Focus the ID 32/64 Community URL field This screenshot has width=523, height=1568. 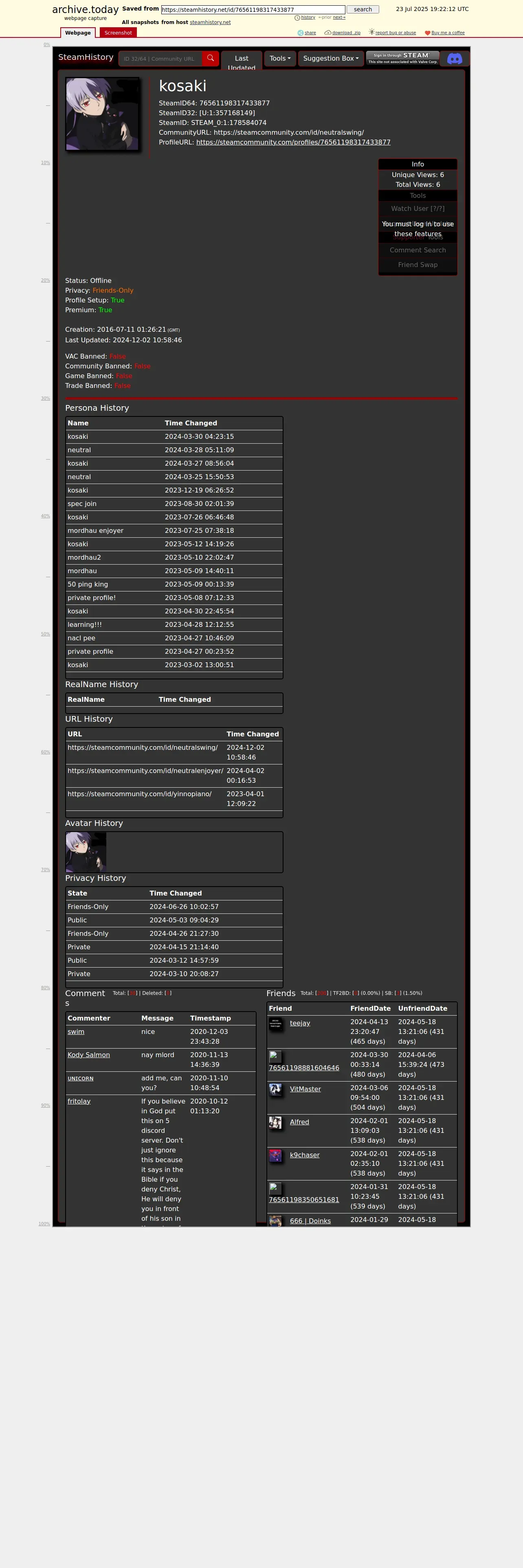161,59
